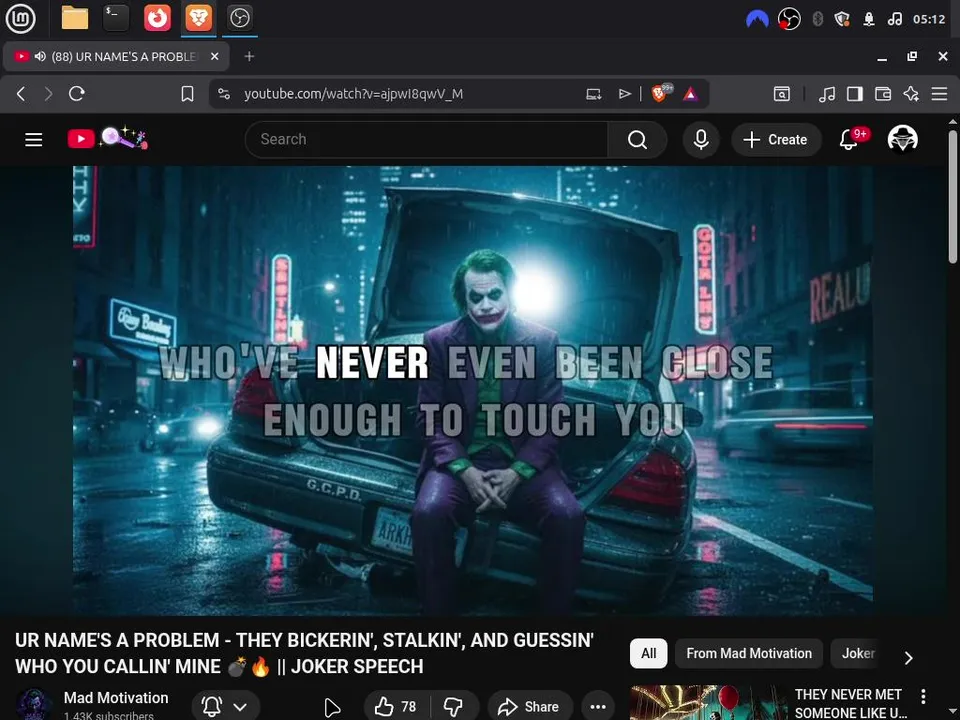Expand the subscription notification bell dropdown
This screenshot has width=960, height=720.
pyautogui.click(x=225, y=707)
